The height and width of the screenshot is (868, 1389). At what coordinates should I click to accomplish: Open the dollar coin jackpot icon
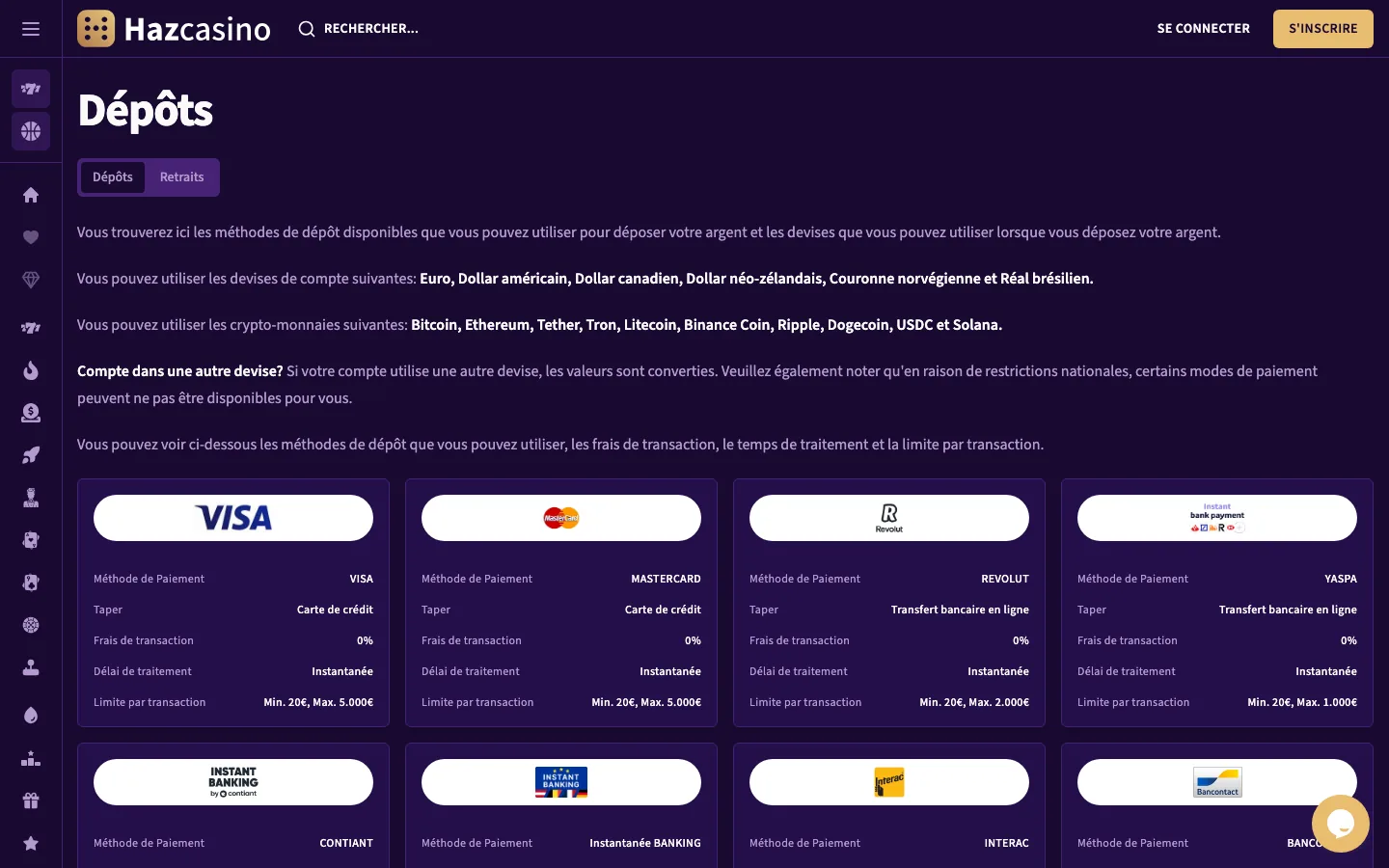coord(31,413)
